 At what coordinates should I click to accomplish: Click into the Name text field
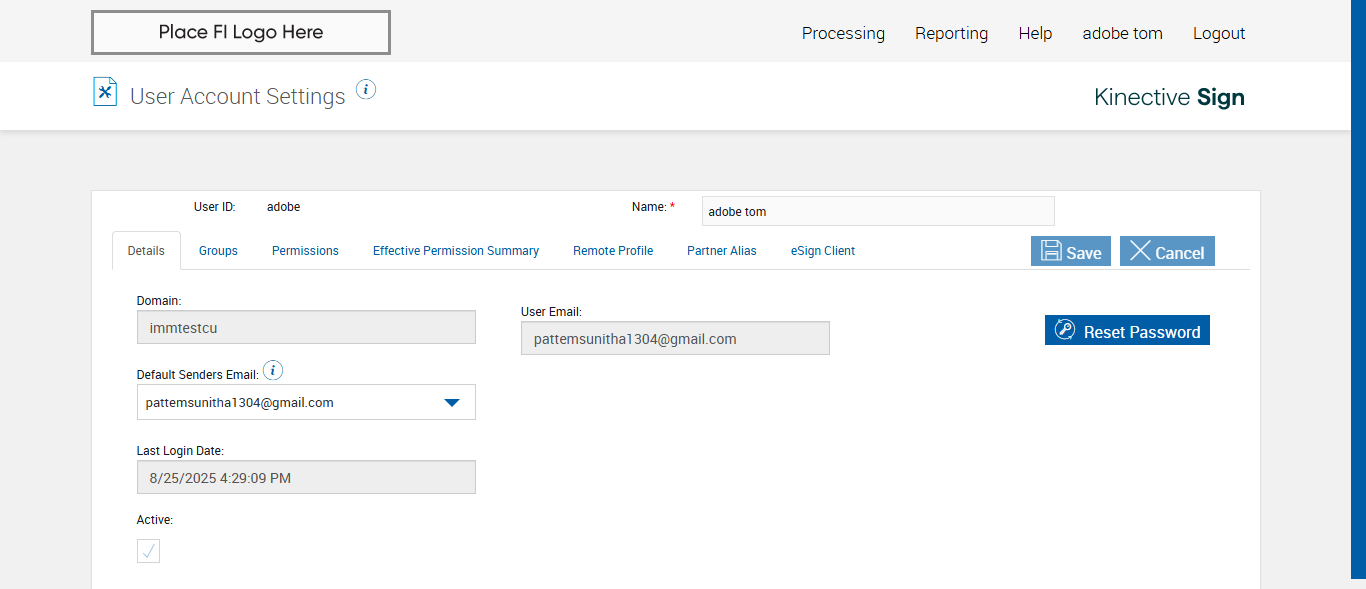point(877,211)
